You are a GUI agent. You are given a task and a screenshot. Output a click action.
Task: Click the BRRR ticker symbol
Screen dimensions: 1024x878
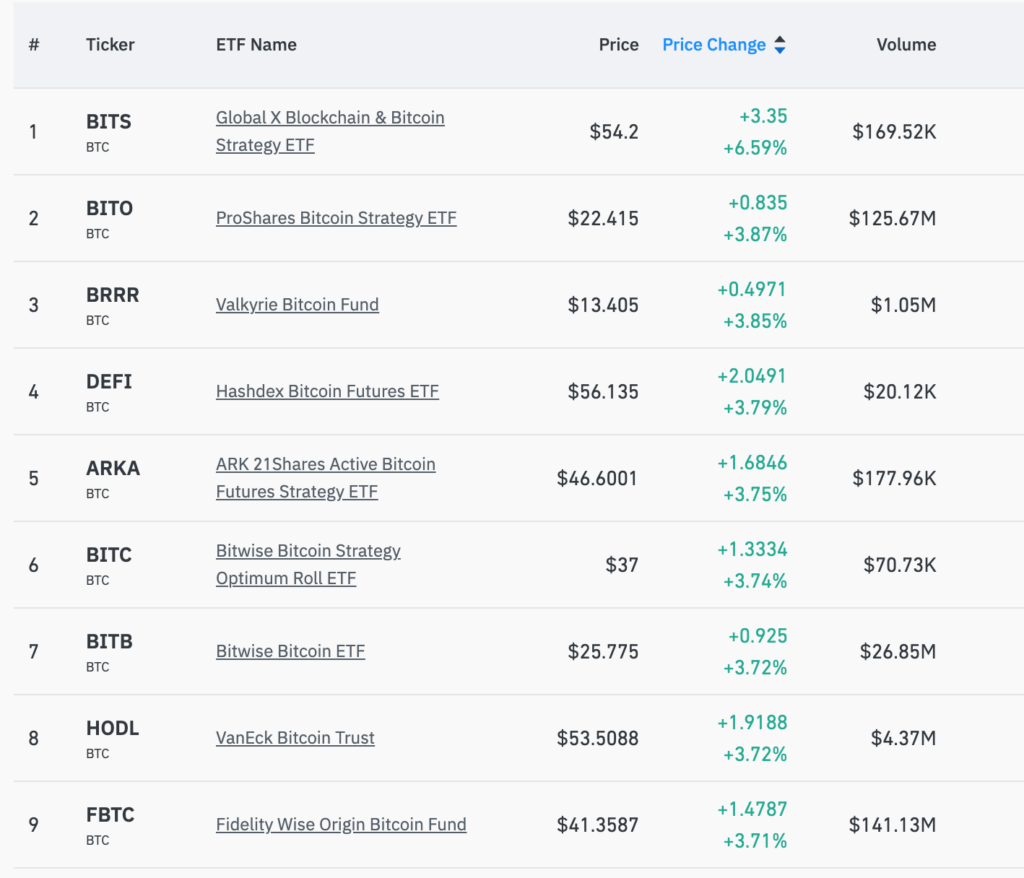[112, 296]
